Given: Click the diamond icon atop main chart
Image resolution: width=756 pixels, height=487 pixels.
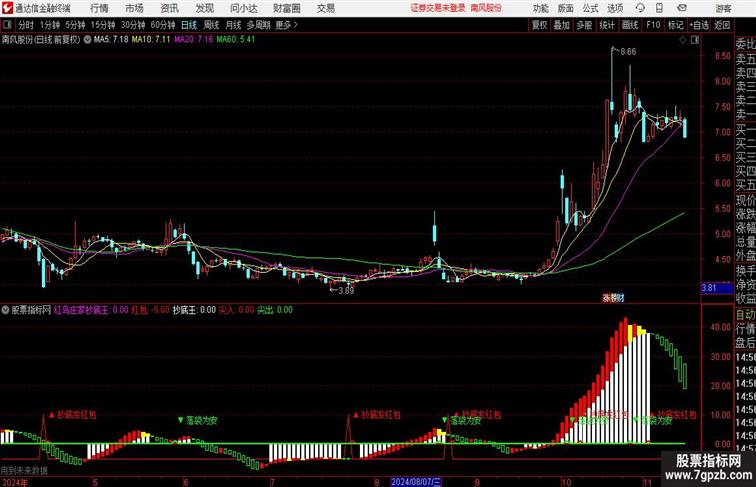Looking at the screenshot, I should coord(683,41).
